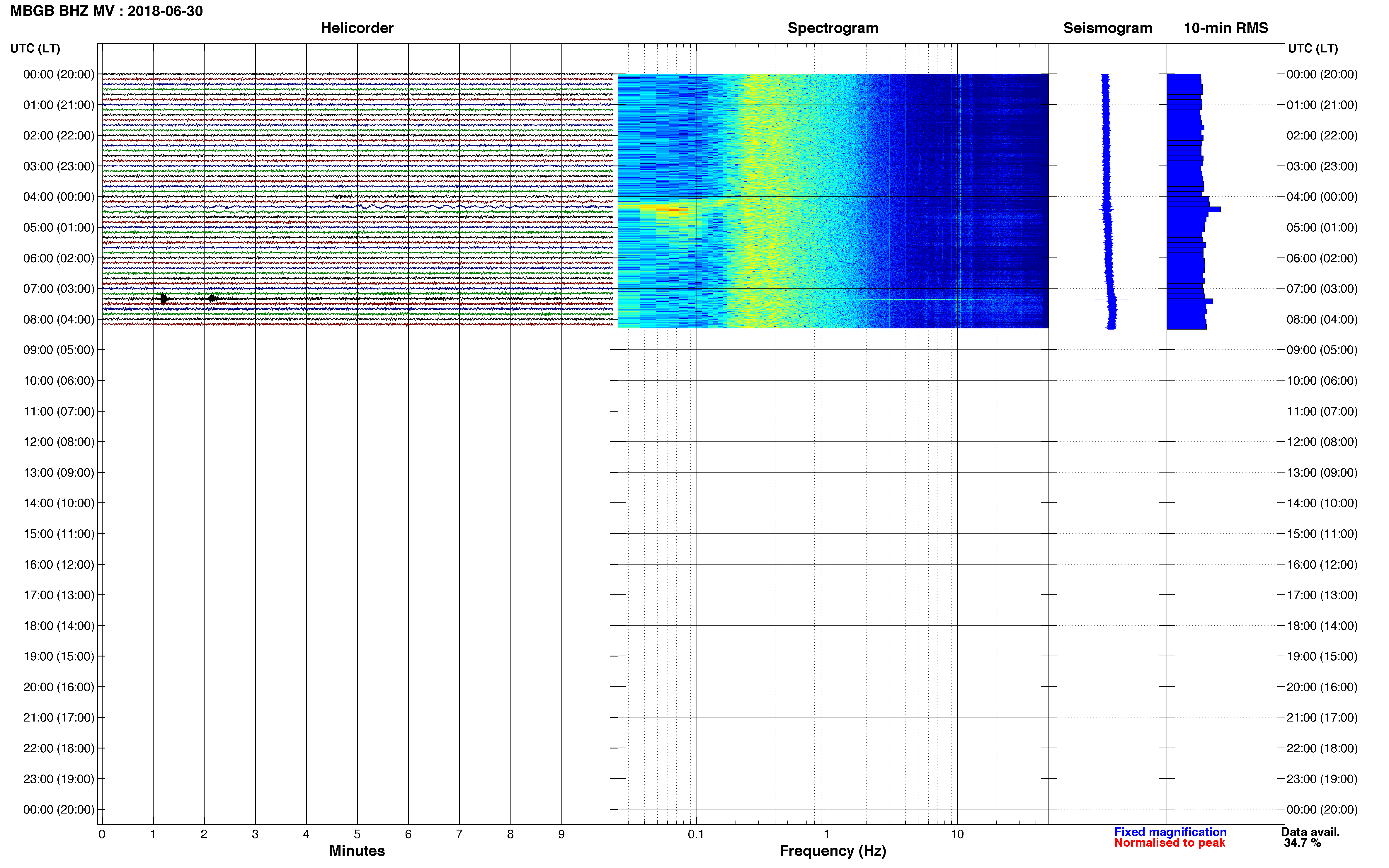Click the left '03:00 (23:00)' time label
Viewport: 1389px width, 868px height.
[59, 166]
